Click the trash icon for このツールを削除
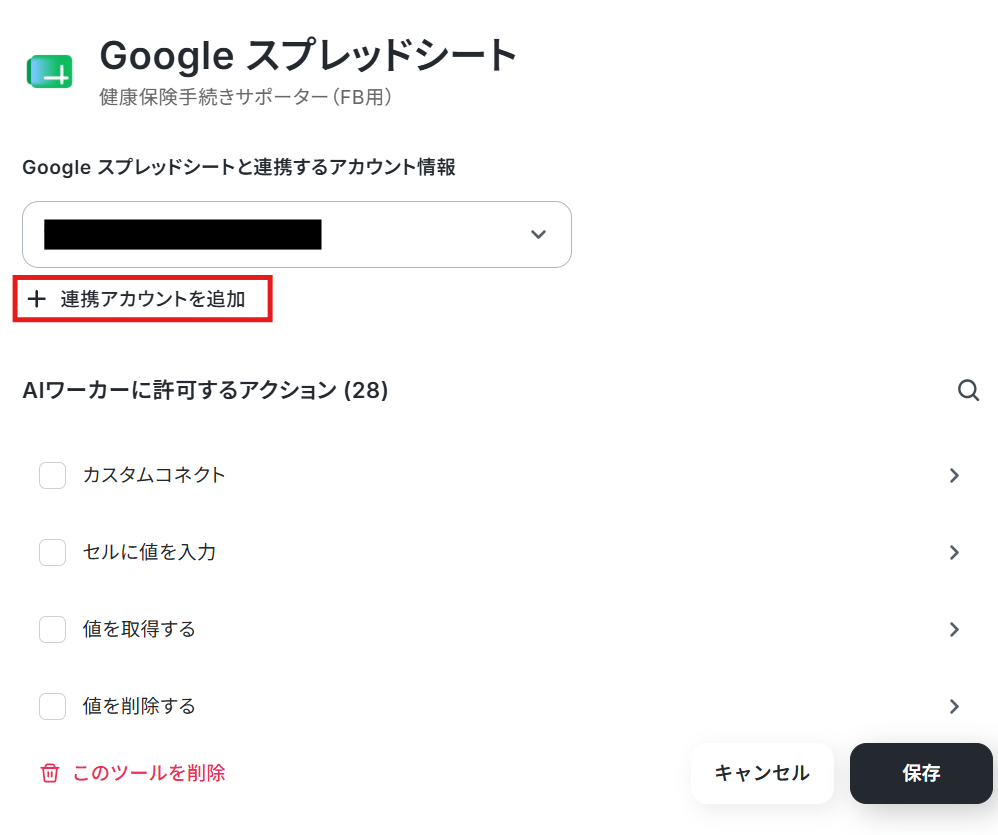 tap(50, 773)
